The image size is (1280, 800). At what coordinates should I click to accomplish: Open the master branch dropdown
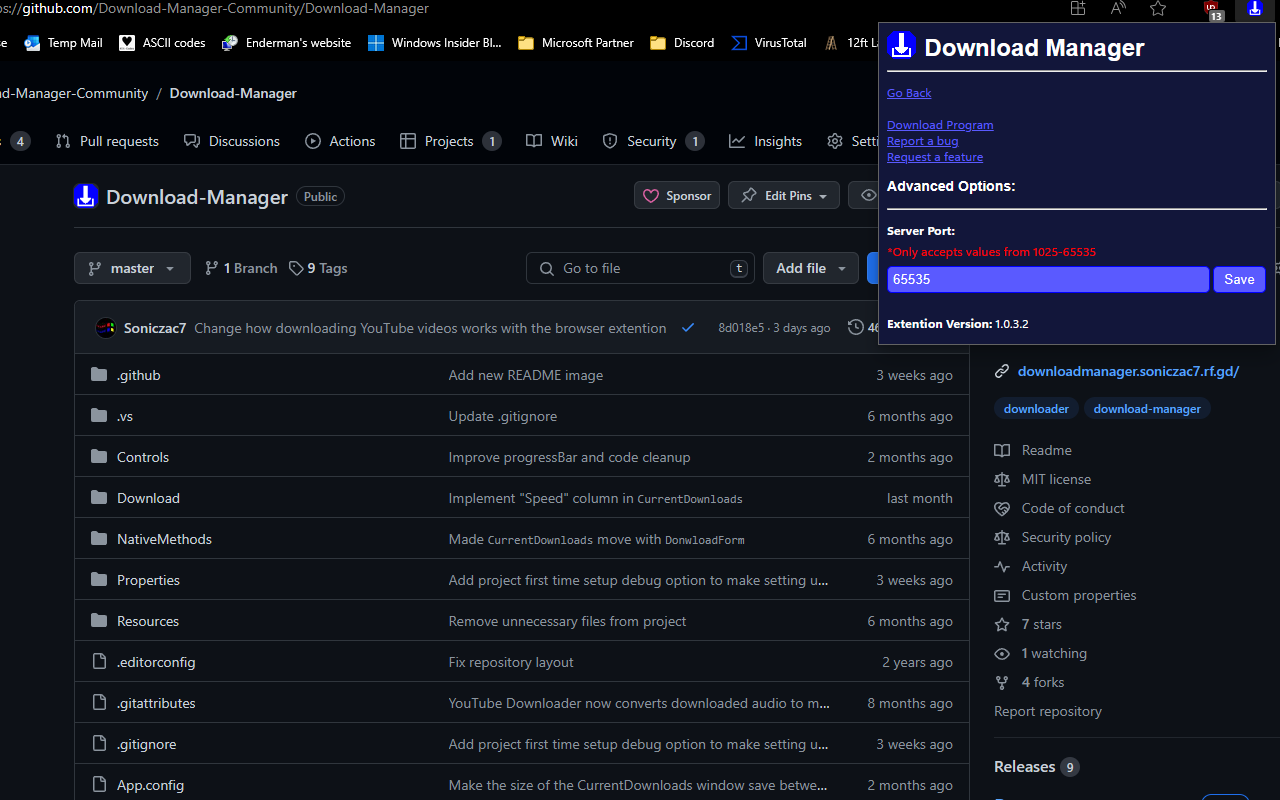(132, 268)
